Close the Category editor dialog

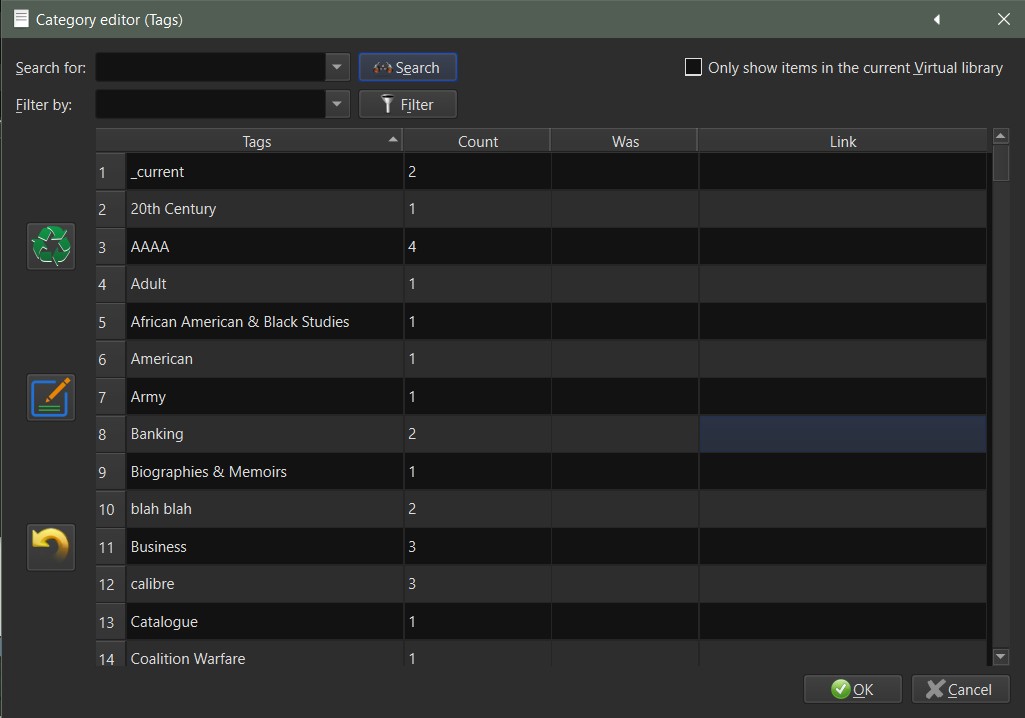click(1004, 20)
